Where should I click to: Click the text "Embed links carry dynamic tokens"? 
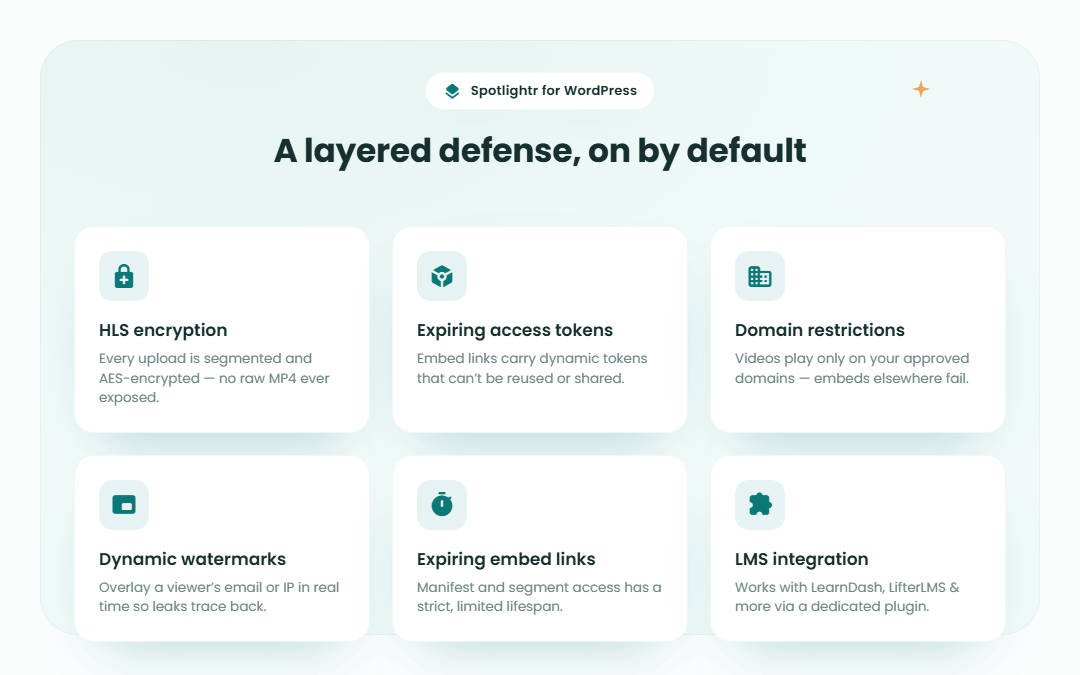point(532,358)
